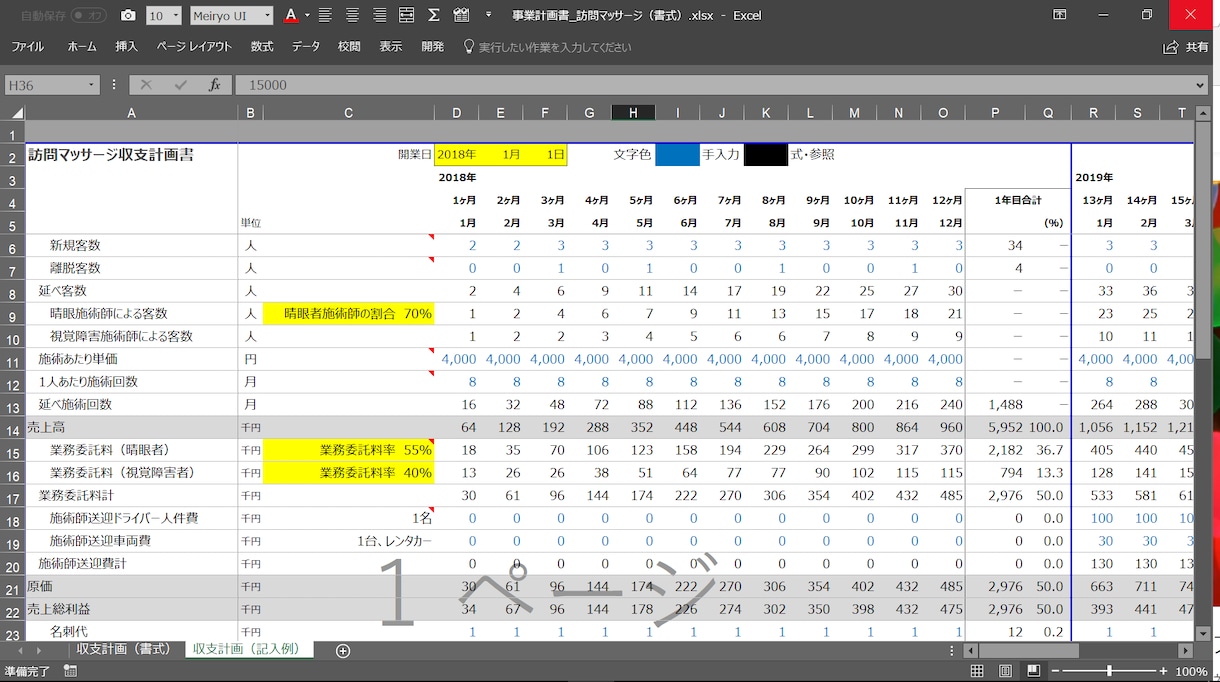Center align text in quick access toolbar
This screenshot has width=1220, height=682.
coord(352,15)
